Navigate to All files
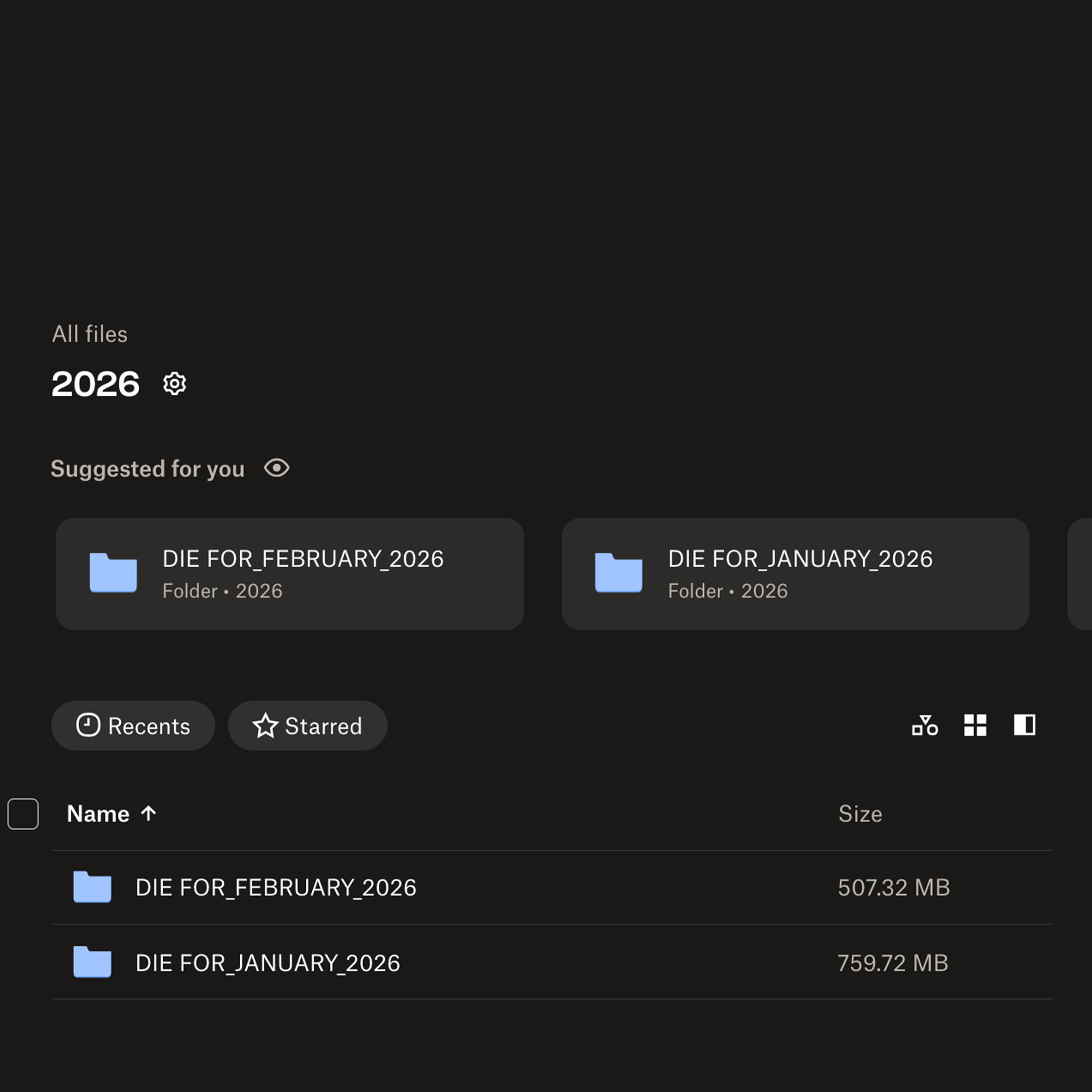This screenshot has height=1092, width=1092. tap(90, 334)
